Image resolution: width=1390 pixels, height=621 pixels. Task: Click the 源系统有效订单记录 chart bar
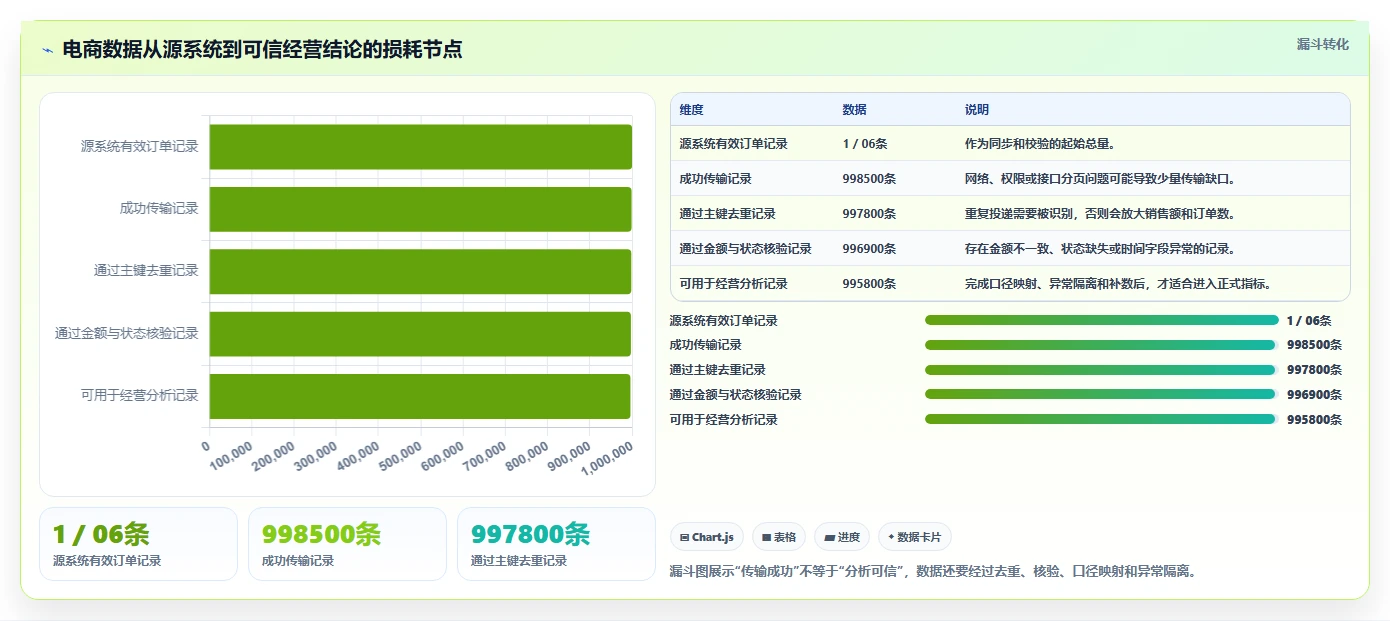[x=420, y=147]
